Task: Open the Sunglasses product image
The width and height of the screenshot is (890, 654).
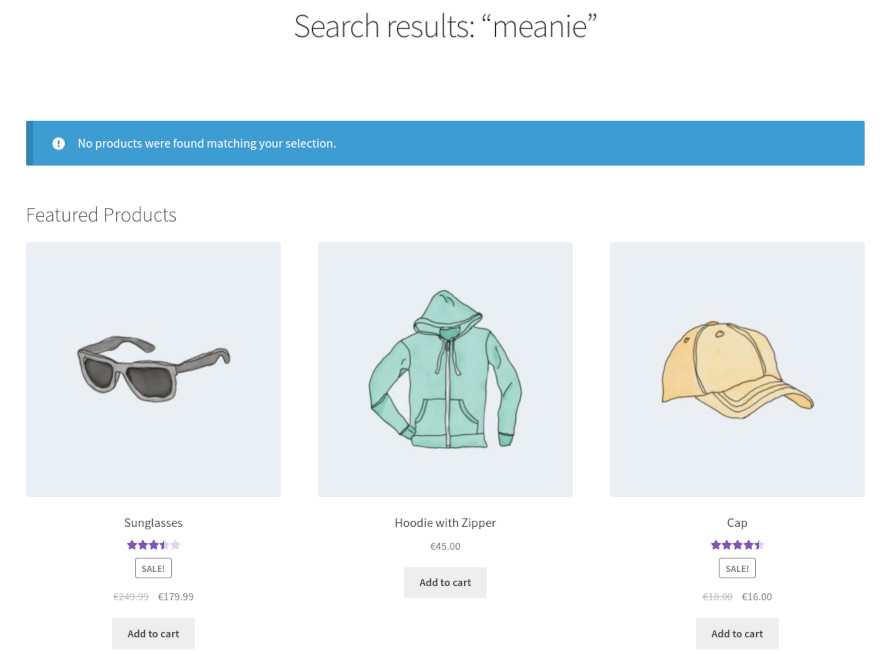Action: (153, 370)
